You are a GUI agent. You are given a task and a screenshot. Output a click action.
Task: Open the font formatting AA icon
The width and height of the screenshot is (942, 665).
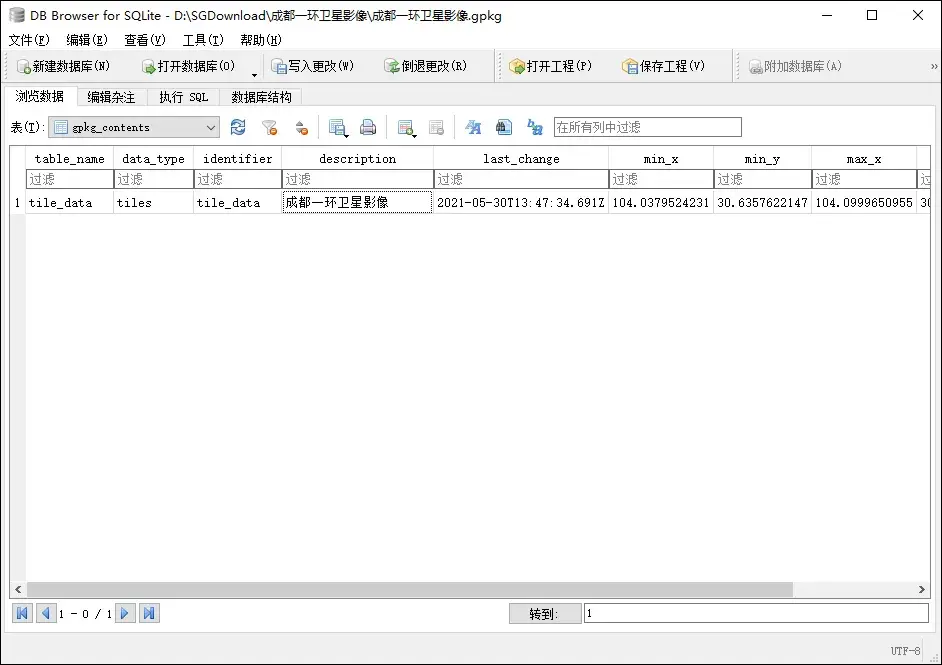pyautogui.click(x=473, y=127)
